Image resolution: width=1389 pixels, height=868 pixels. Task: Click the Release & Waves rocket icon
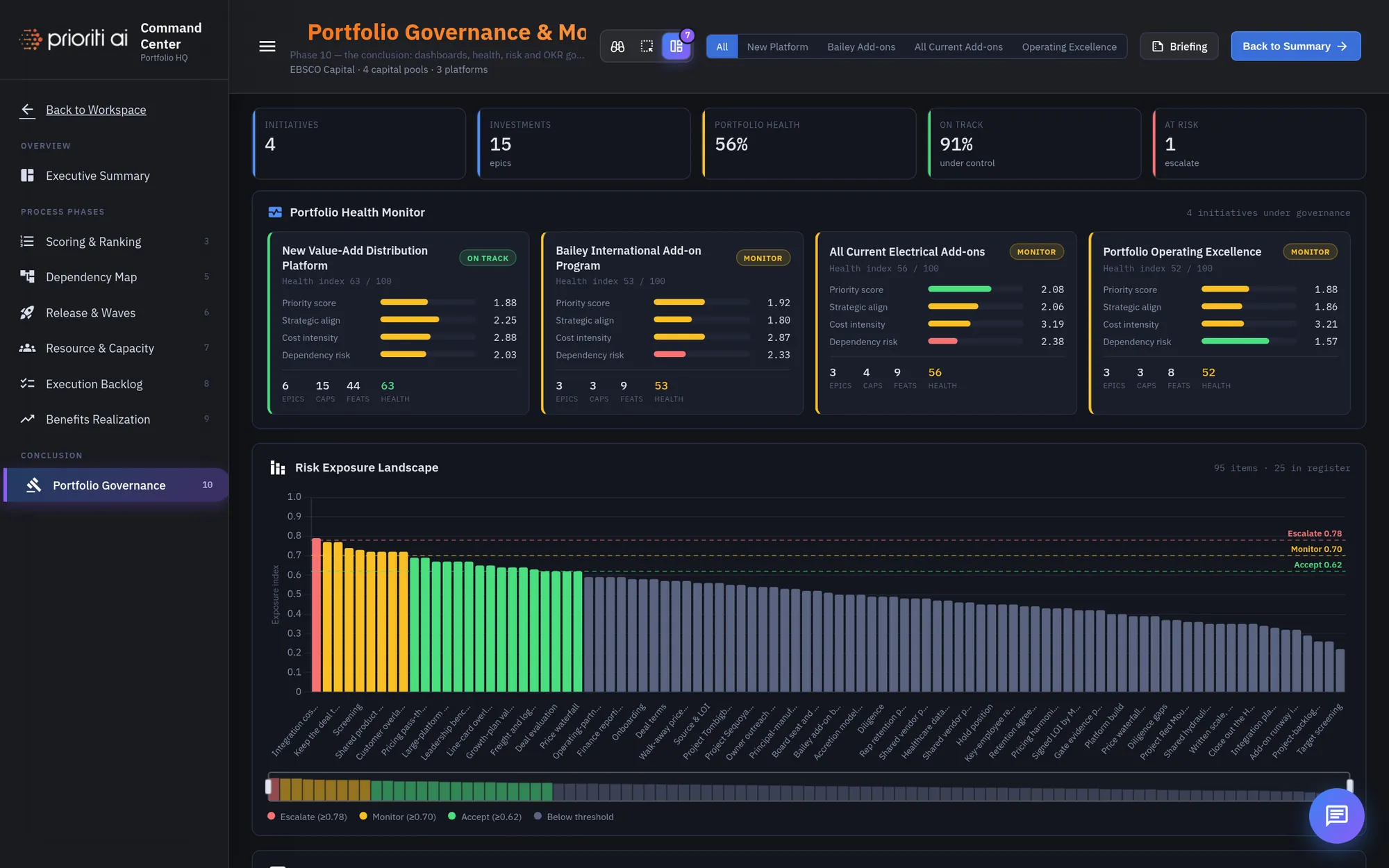[x=28, y=312]
